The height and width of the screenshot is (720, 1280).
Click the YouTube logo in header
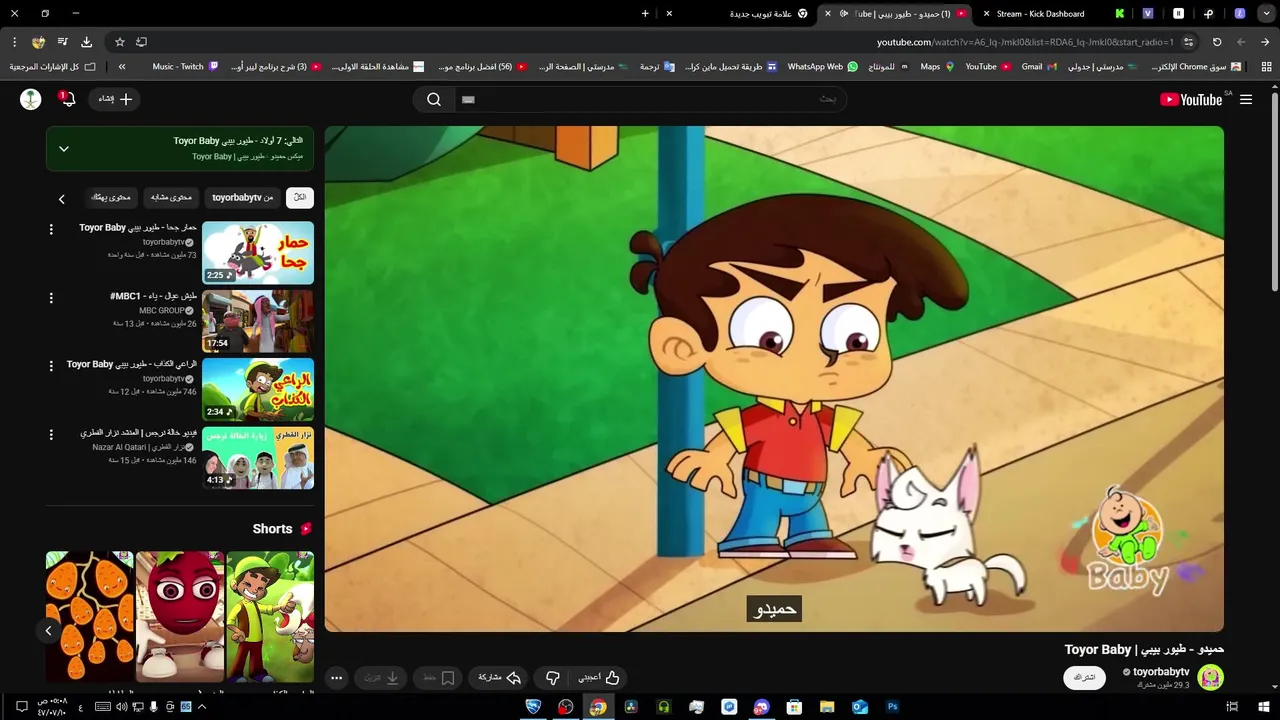coord(1191,99)
